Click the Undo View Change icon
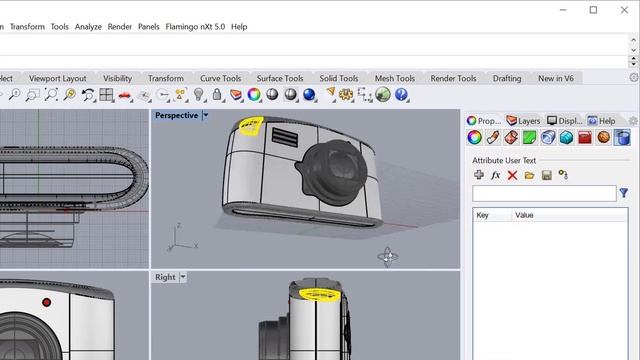The height and width of the screenshot is (360, 640). tap(88, 95)
